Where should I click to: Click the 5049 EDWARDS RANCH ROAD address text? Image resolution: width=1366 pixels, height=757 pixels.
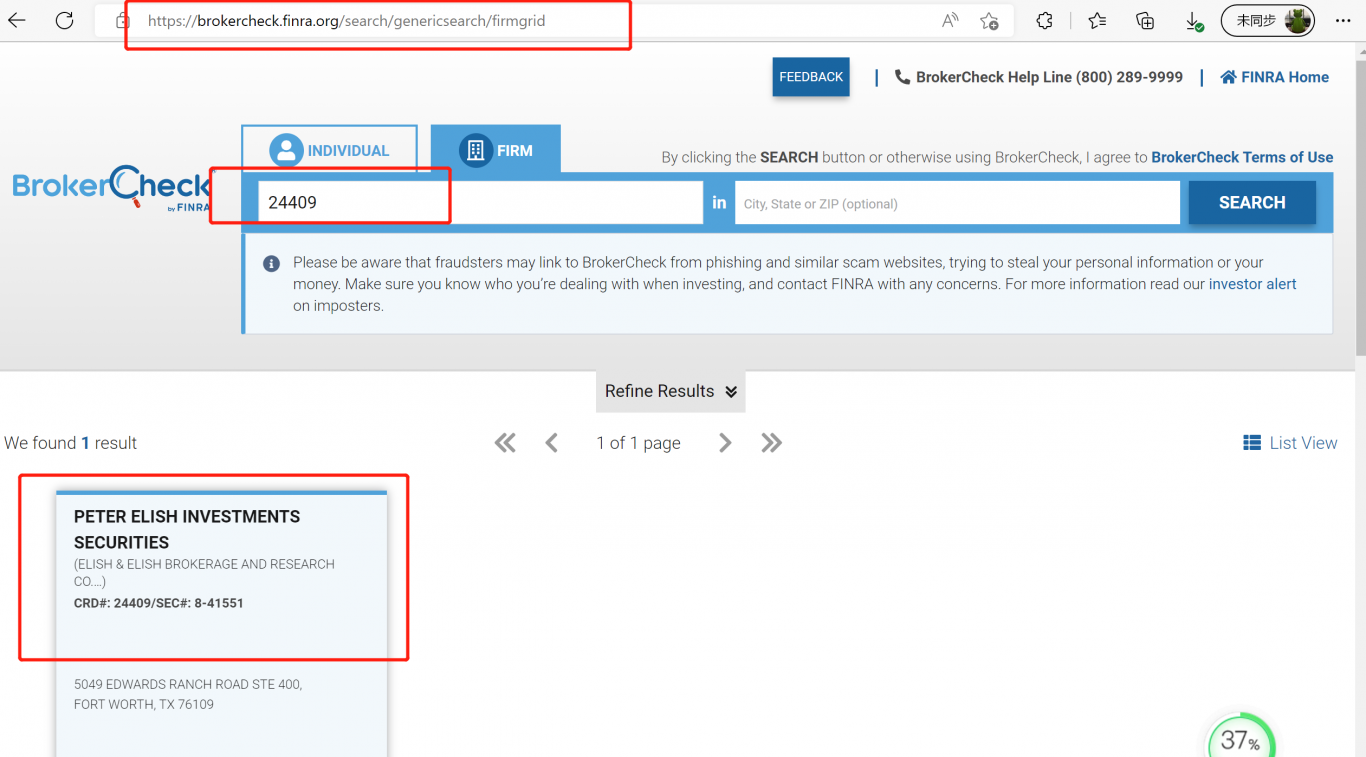(188, 694)
